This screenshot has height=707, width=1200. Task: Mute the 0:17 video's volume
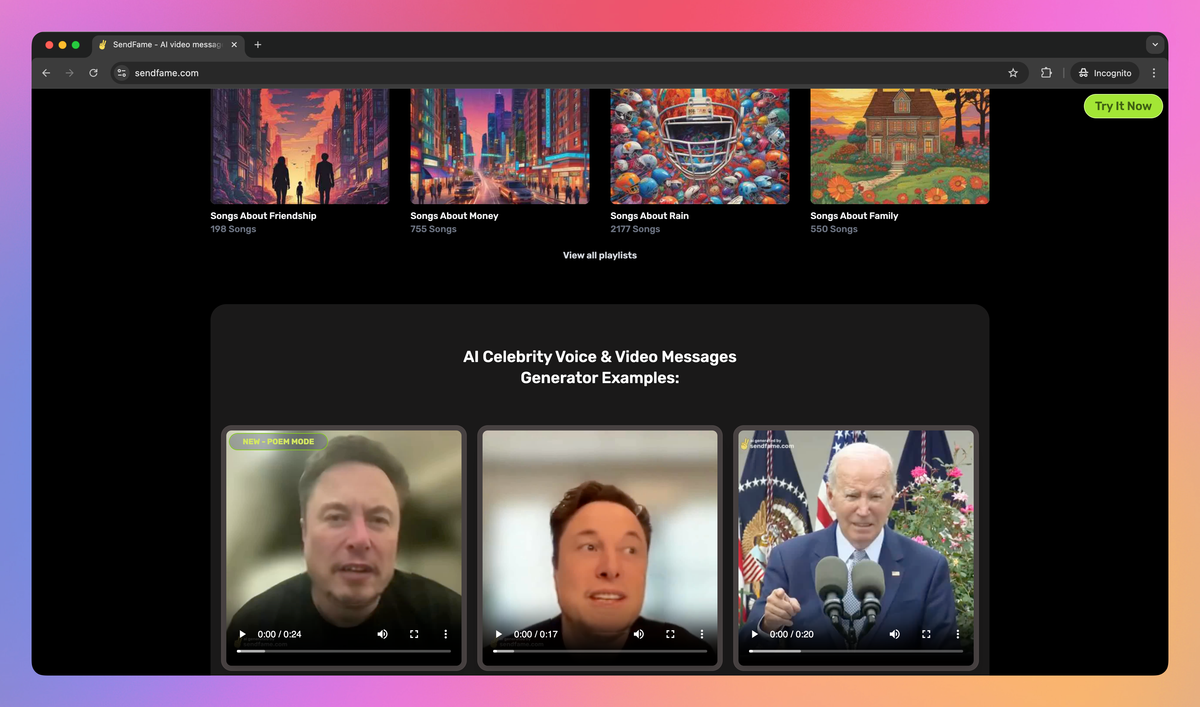pyautogui.click(x=638, y=634)
